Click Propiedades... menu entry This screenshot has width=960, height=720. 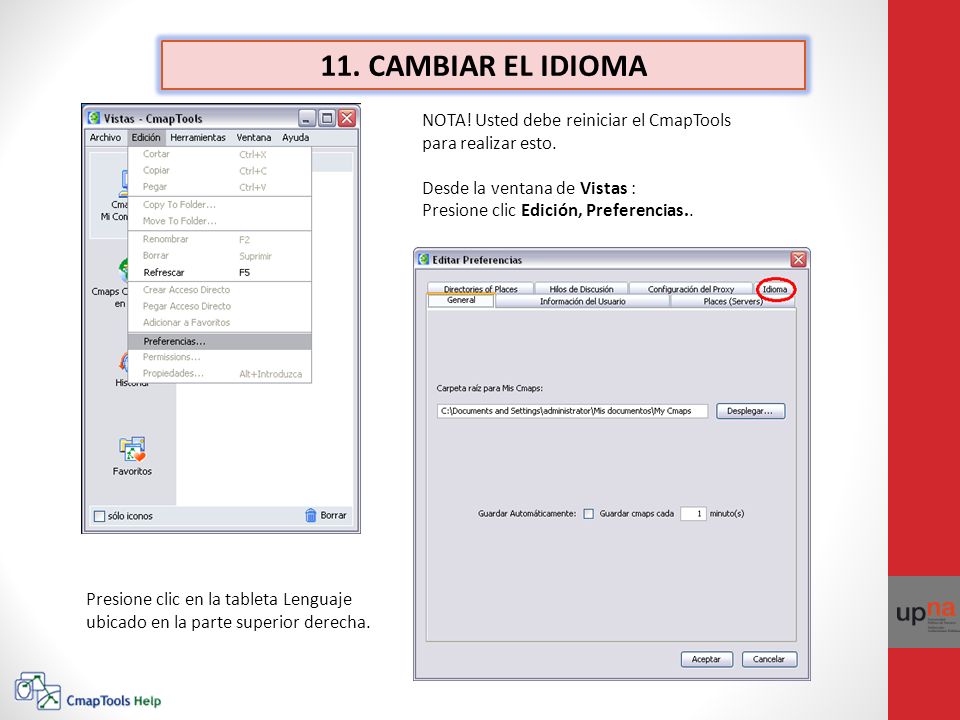(220, 373)
